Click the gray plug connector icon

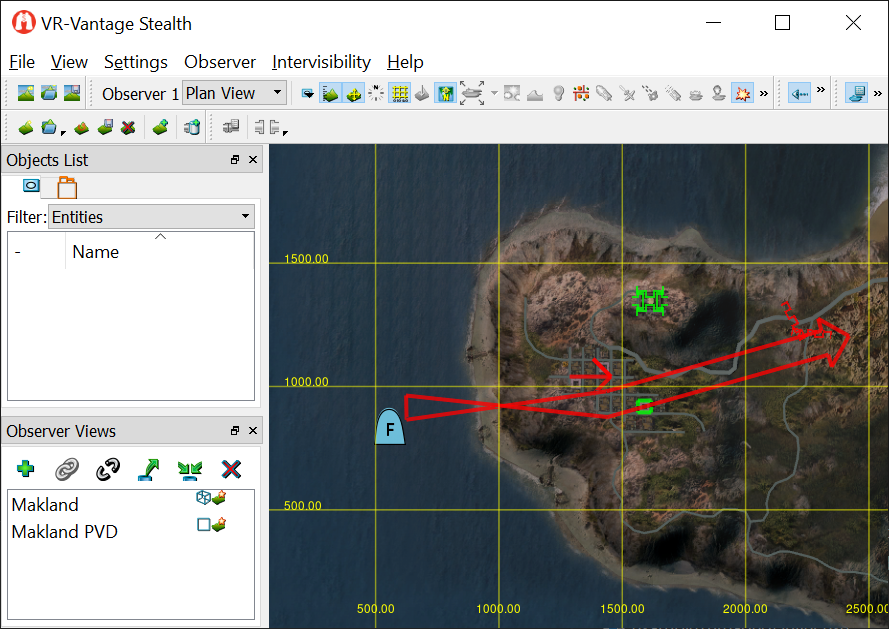269,127
